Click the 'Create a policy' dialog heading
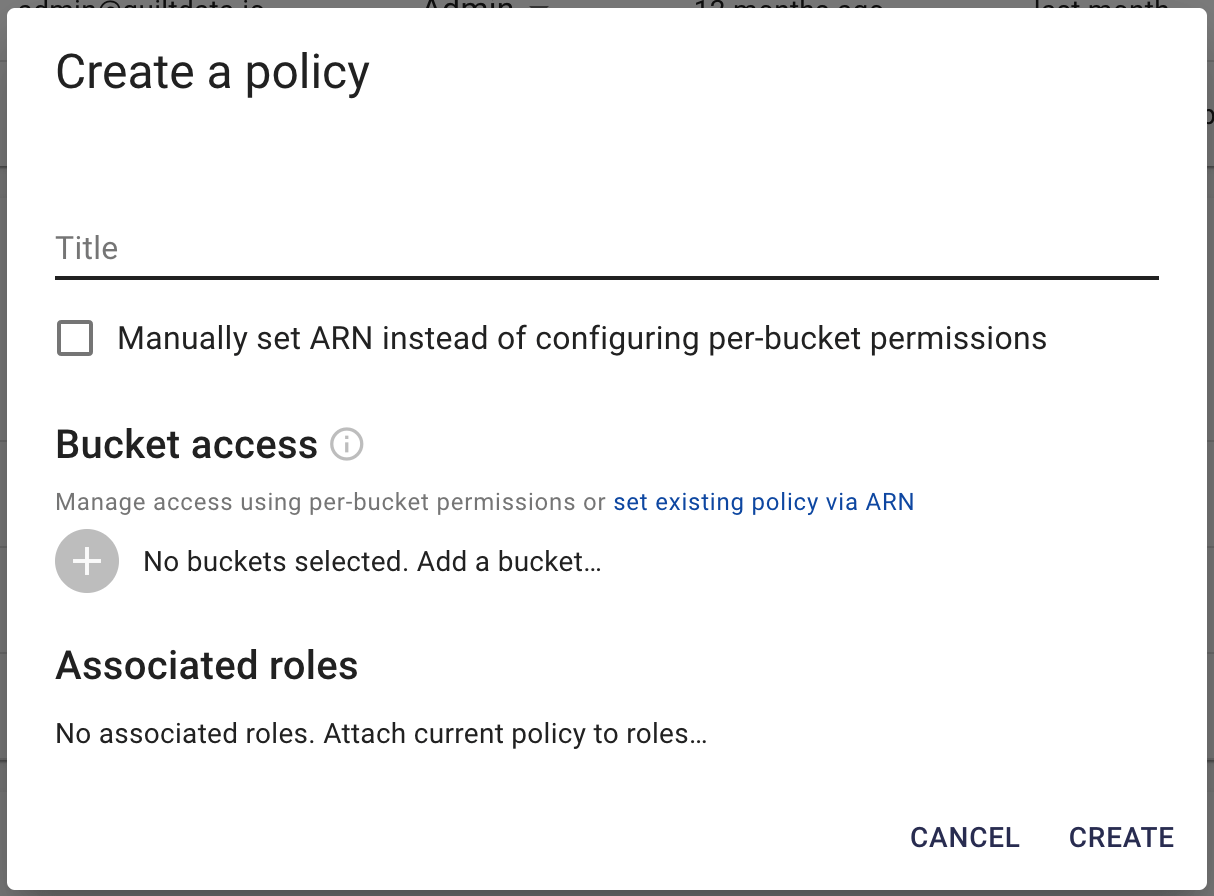The height and width of the screenshot is (896, 1214). (x=212, y=72)
